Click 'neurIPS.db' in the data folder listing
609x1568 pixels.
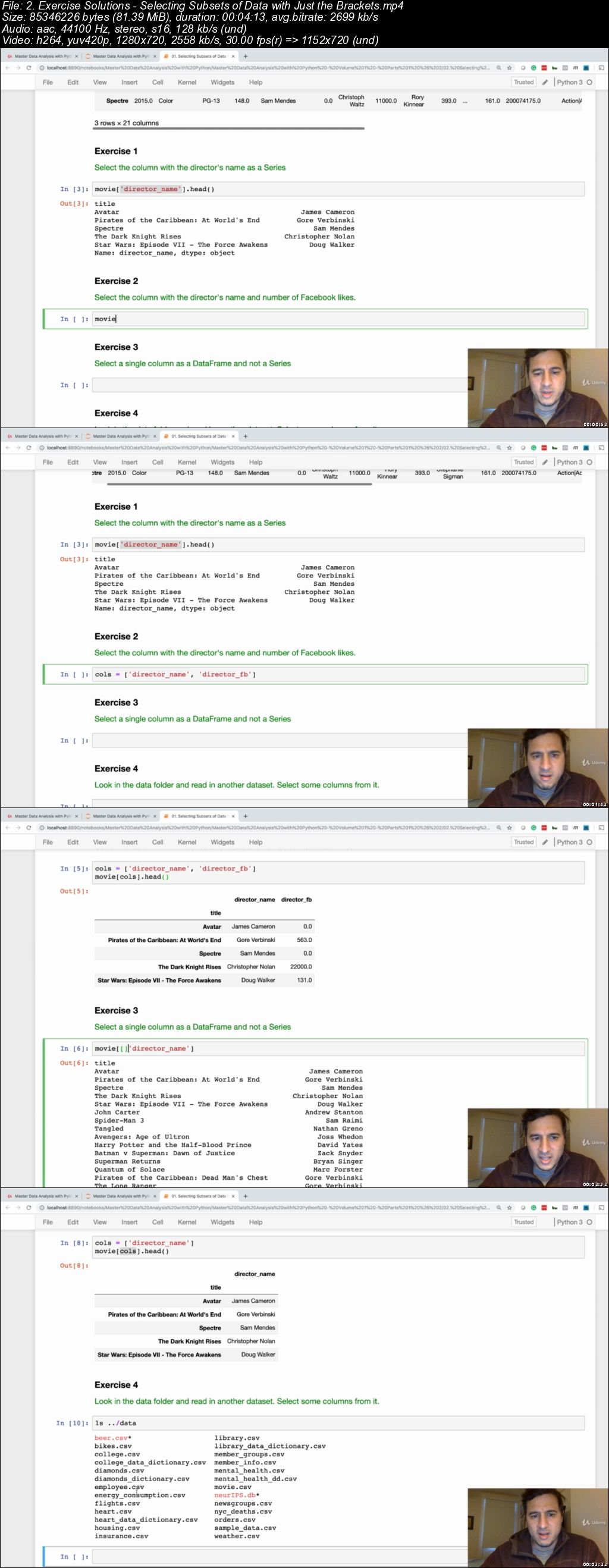coord(234,1495)
